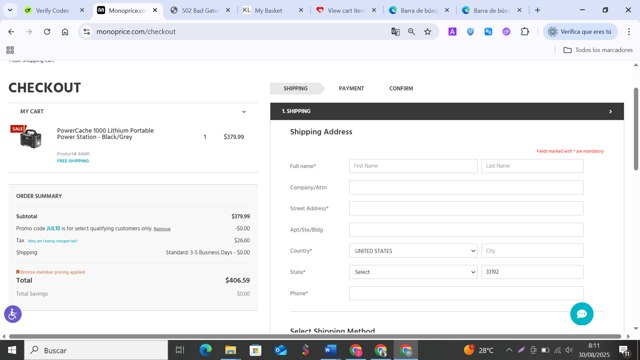The image size is (640, 360).
Task: Switch to the 502 Bad Gateway tab
Action: point(199,11)
